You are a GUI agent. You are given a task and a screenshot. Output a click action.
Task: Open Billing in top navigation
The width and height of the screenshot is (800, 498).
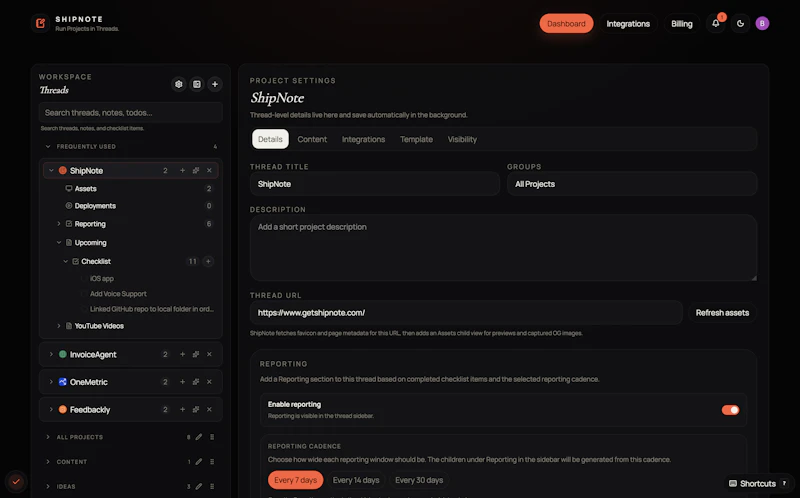point(682,23)
